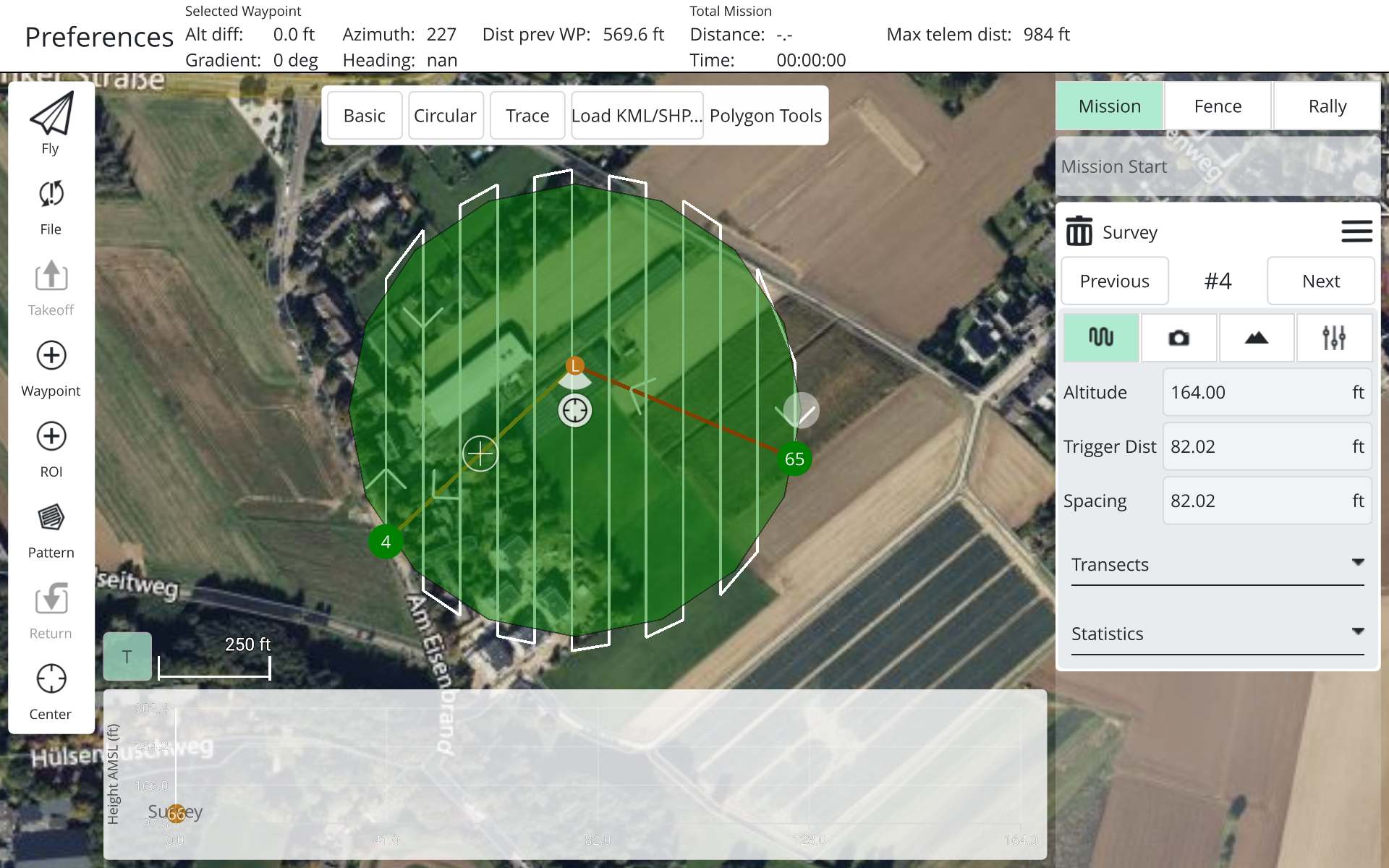Viewport: 1389px width, 868px height.
Task: Open the Survey hamburger menu
Action: click(x=1356, y=231)
